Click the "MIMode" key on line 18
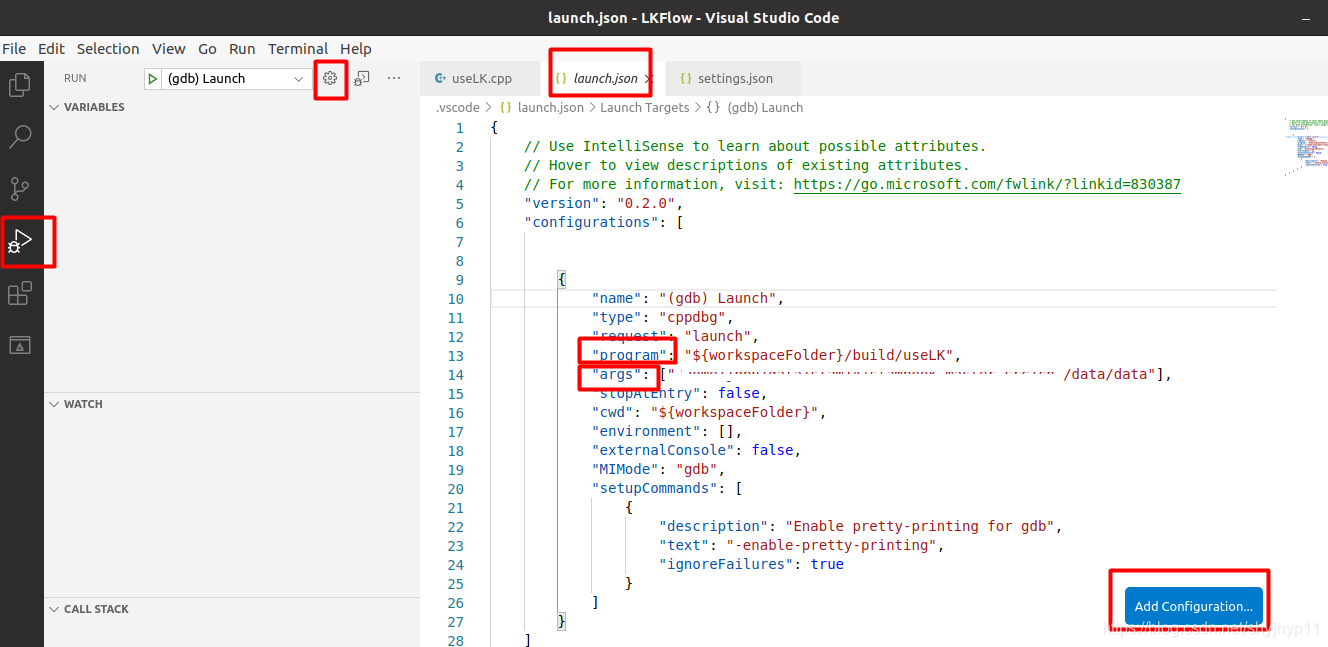 pos(623,469)
